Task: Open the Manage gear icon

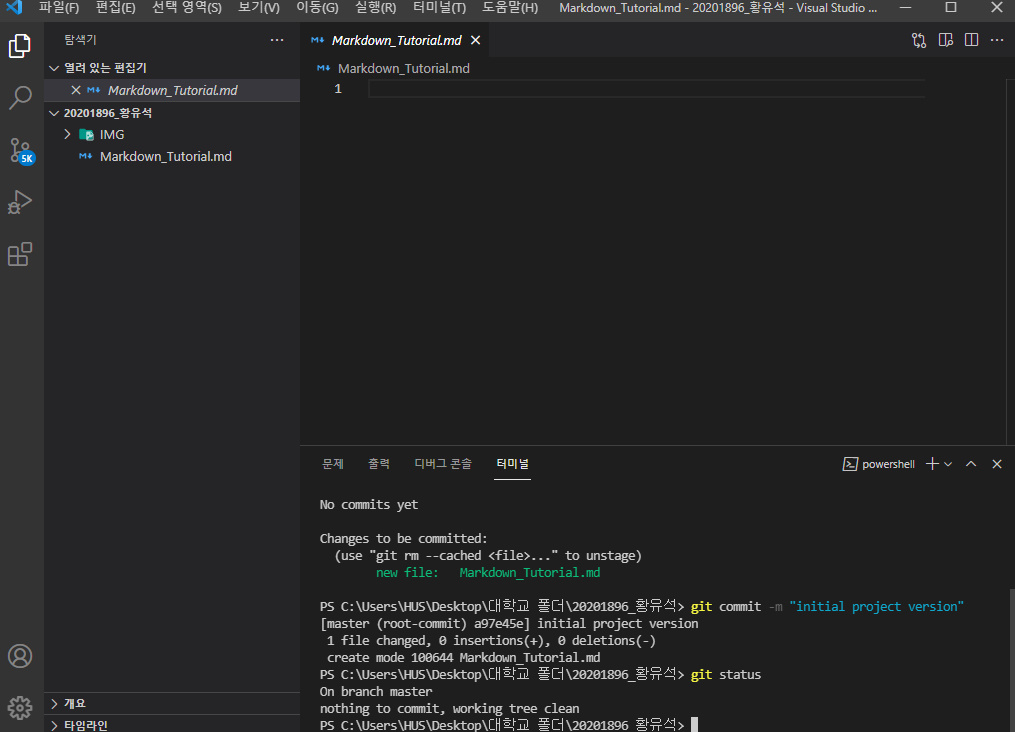Action: point(20,707)
